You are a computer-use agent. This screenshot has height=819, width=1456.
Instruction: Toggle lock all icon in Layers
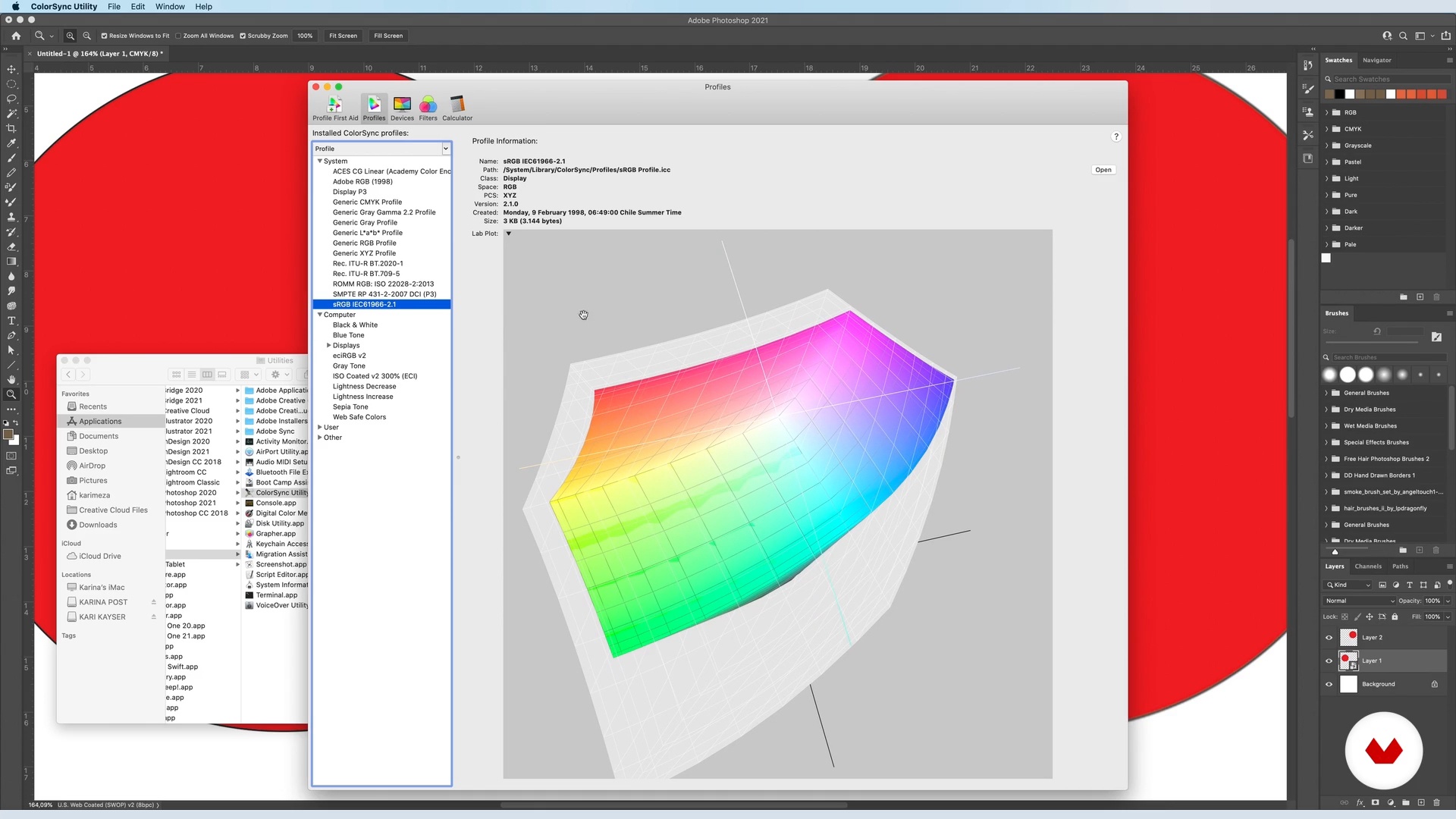[1395, 617]
